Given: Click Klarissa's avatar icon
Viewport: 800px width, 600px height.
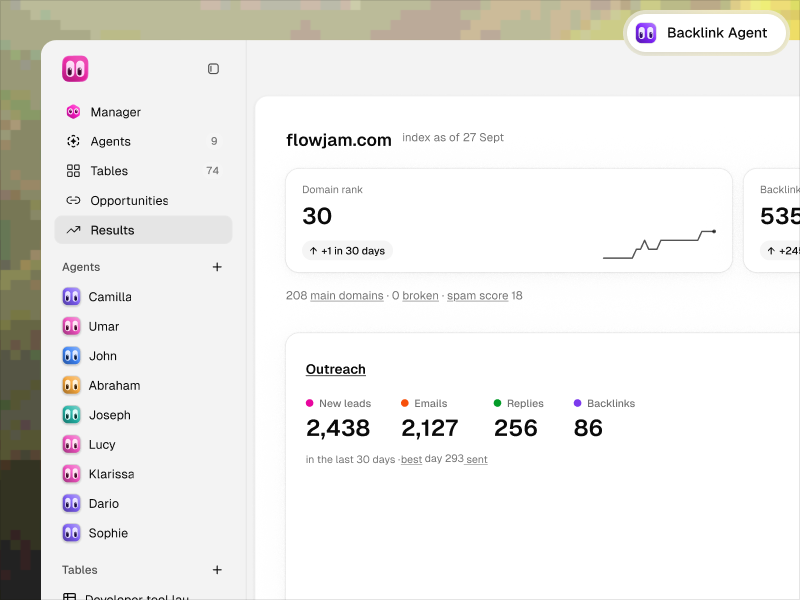Looking at the screenshot, I should [71, 474].
